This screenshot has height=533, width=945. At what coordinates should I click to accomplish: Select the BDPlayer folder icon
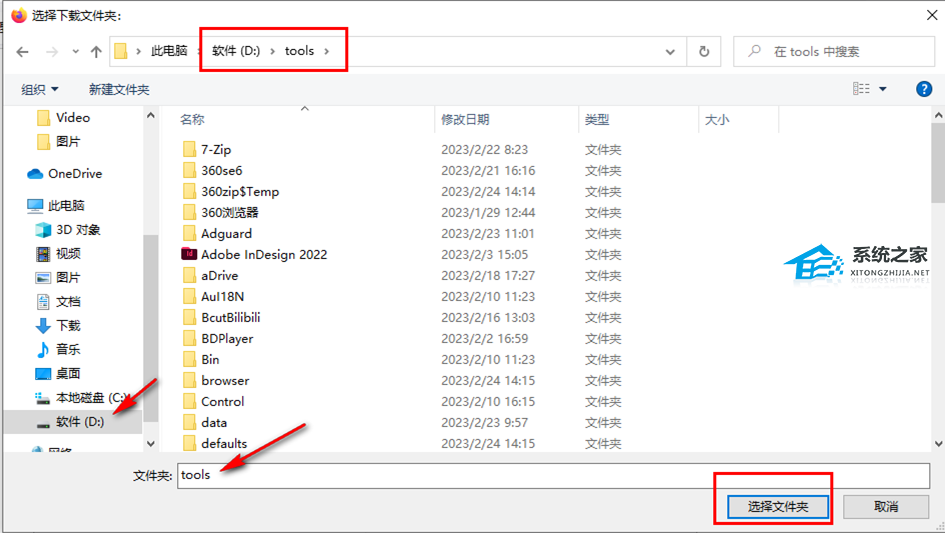(189, 338)
